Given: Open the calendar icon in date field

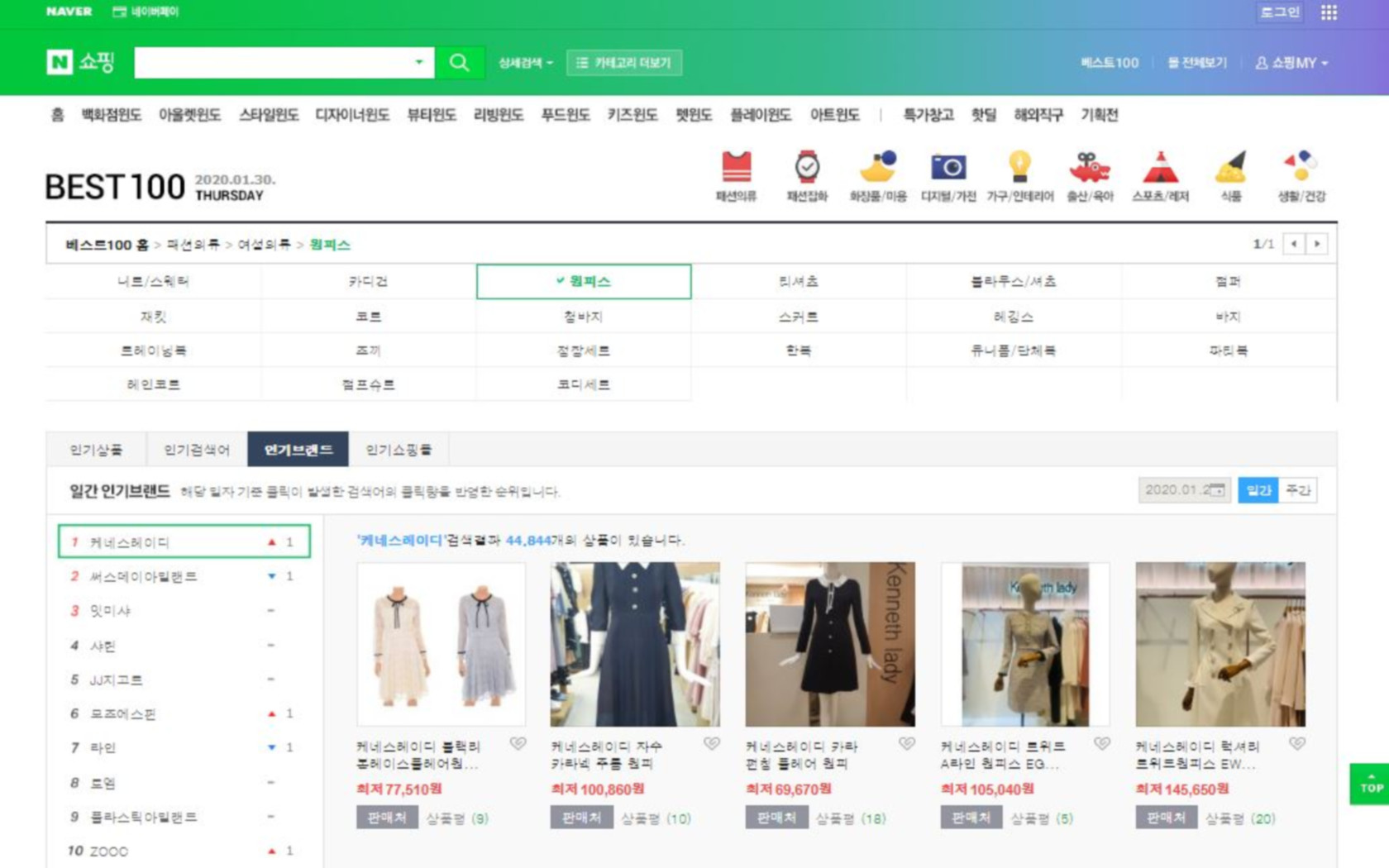Looking at the screenshot, I should coord(1216,490).
